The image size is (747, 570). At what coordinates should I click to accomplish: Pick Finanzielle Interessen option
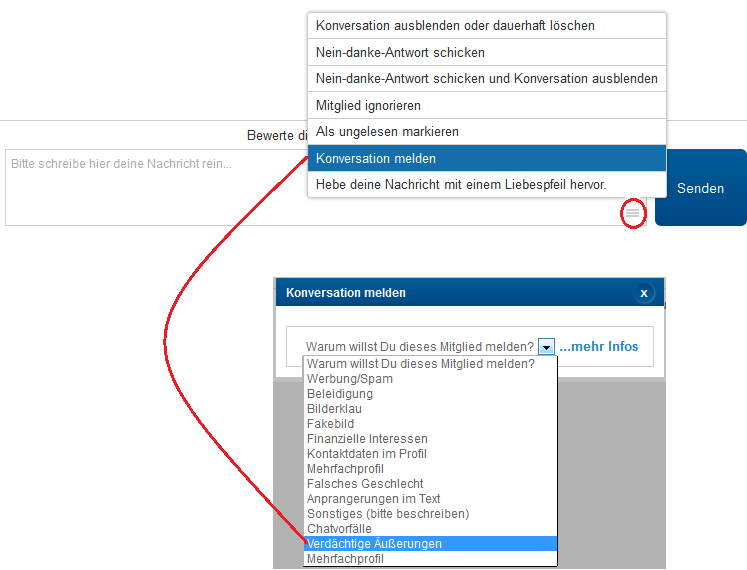[367, 439]
